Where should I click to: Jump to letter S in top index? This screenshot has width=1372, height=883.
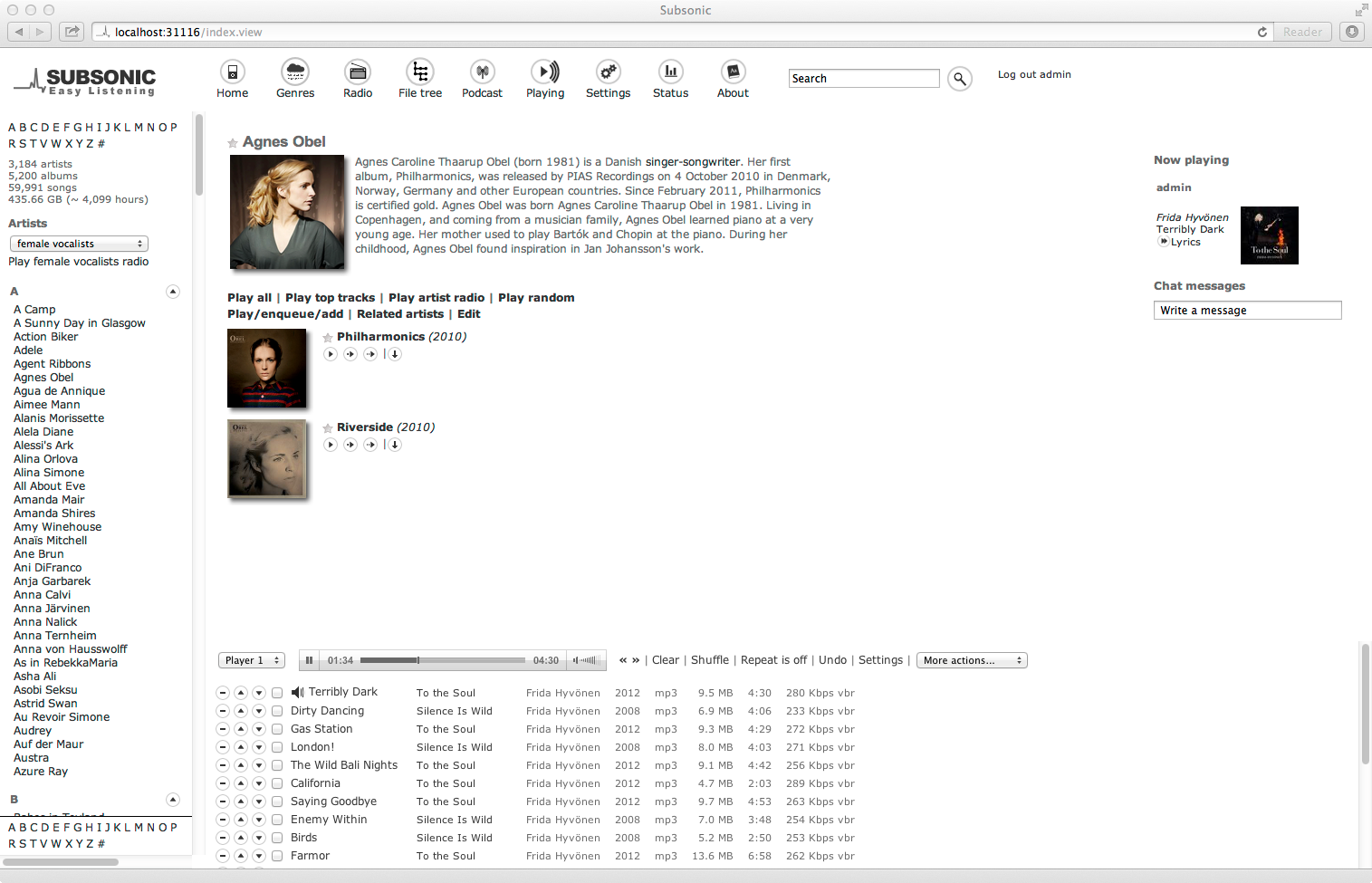point(23,144)
